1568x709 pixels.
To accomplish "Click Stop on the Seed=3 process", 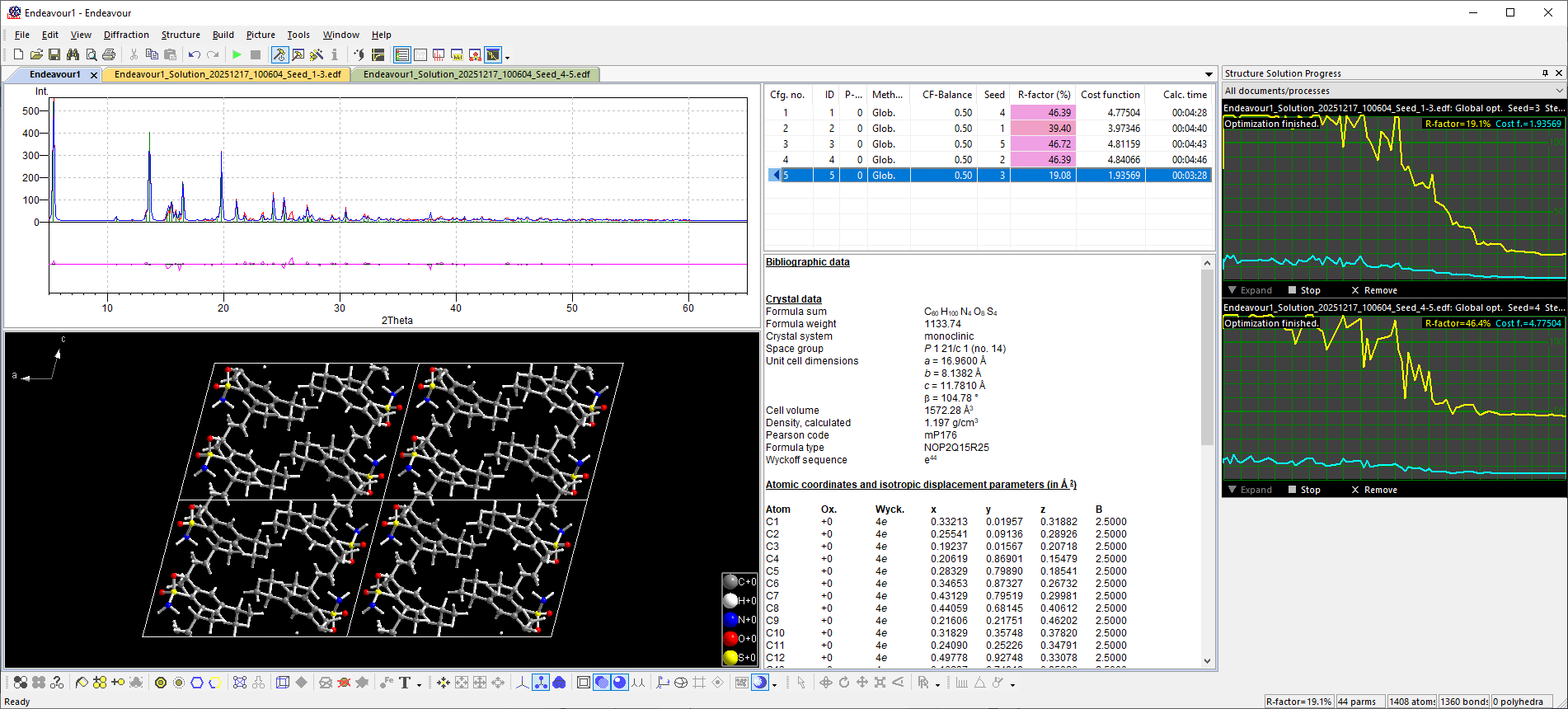I will pyautogui.click(x=1304, y=290).
